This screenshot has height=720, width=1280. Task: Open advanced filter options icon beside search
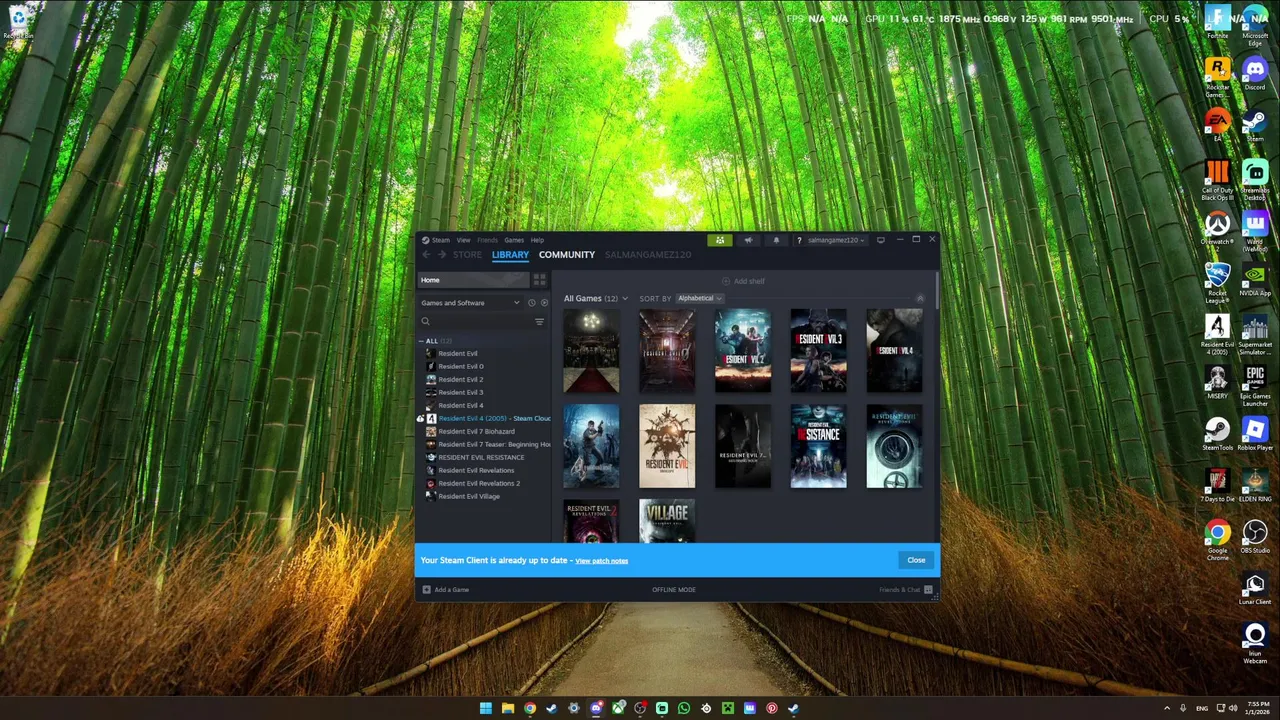tap(540, 322)
